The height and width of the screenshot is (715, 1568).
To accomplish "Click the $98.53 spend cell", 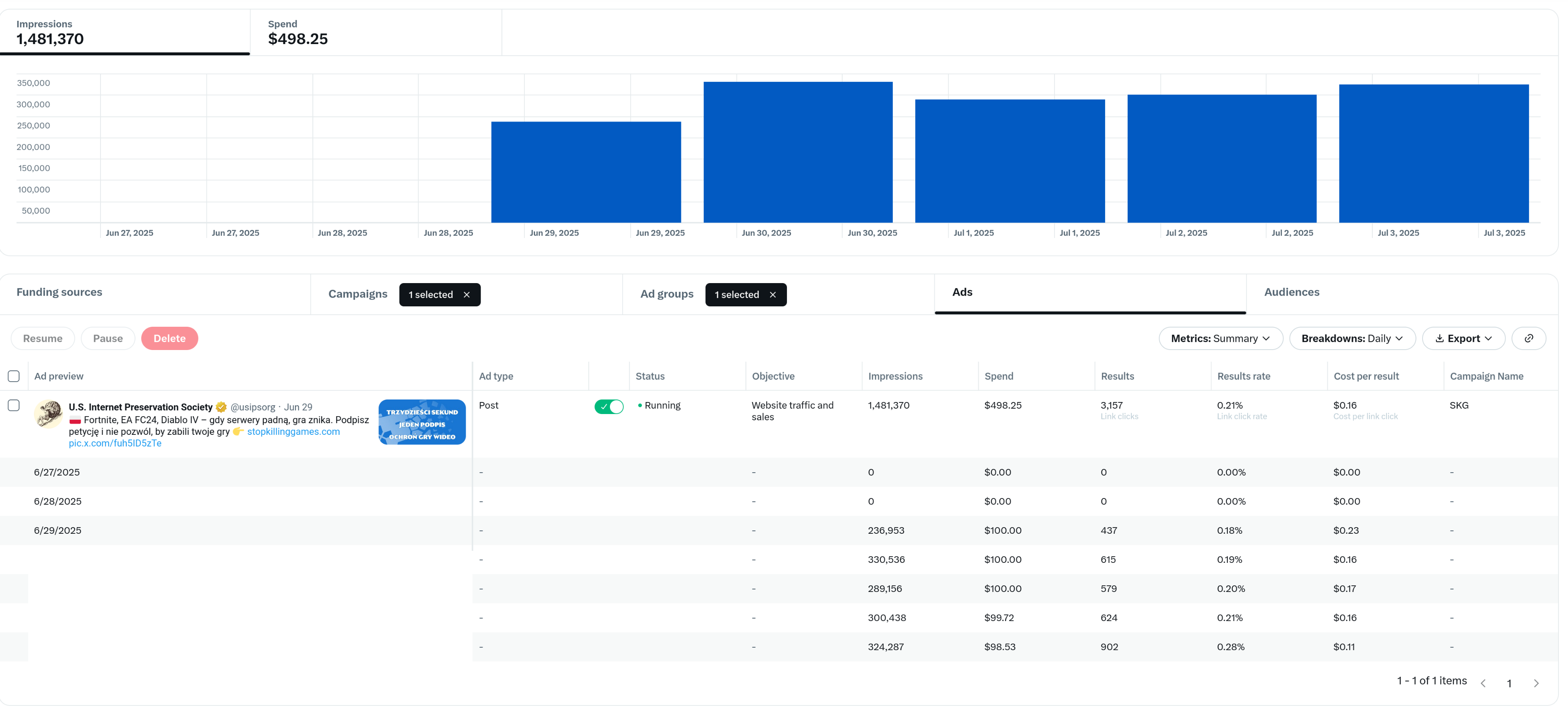I will click(1000, 647).
